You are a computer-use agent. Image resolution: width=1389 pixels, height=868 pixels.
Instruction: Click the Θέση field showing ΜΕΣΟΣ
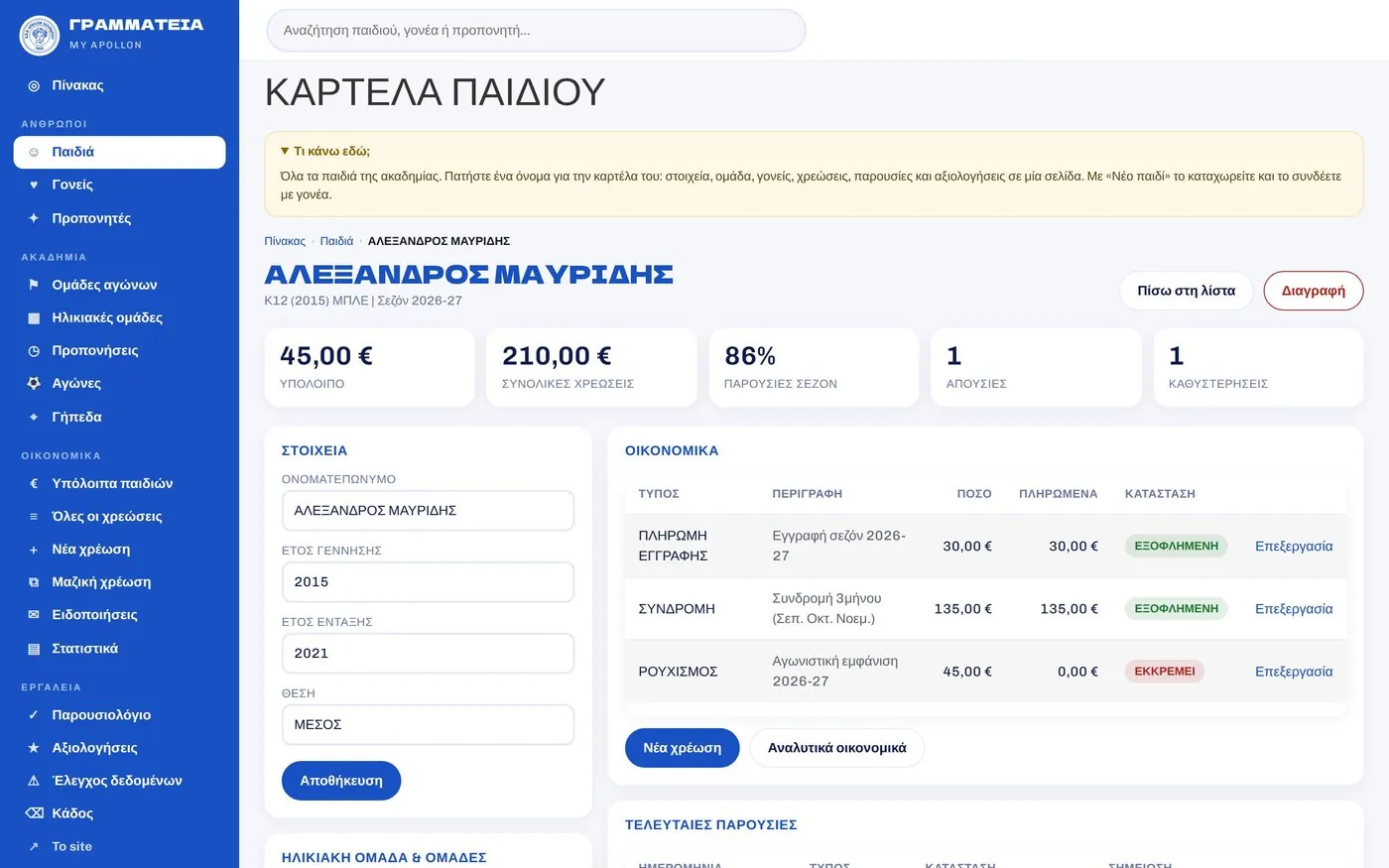(428, 725)
